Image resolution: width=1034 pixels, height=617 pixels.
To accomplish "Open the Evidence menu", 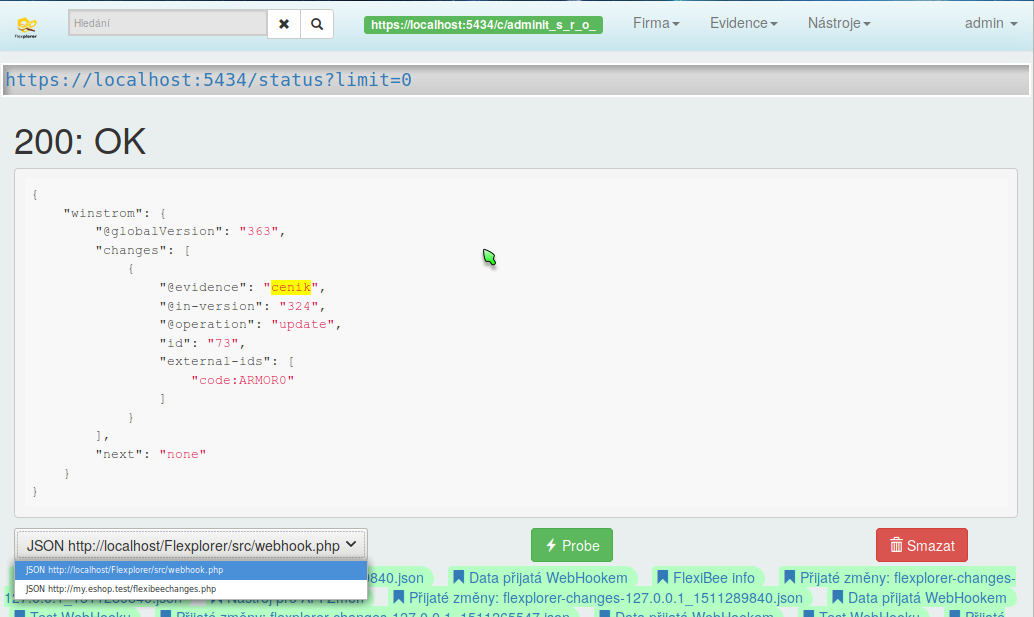I will pyautogui.click(x=743, y=23).
